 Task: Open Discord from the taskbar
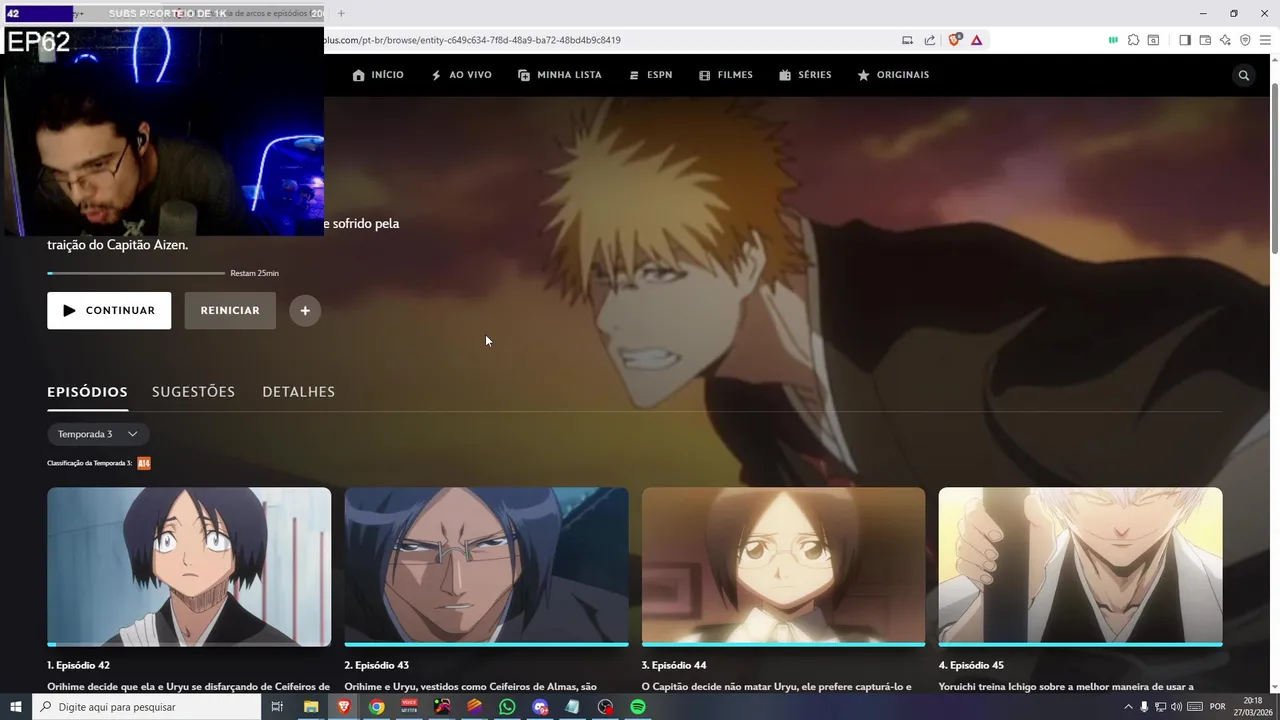tap(540, 707)
